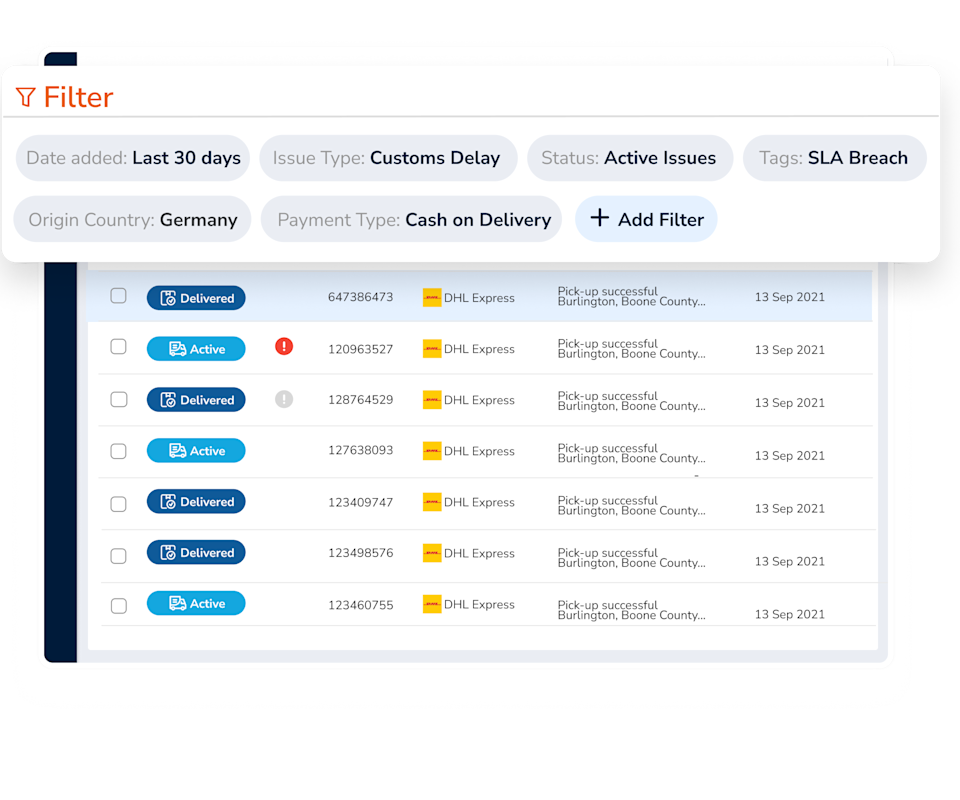
Task: Select checkbox for shipment 127638093
Action: (118, 452)
